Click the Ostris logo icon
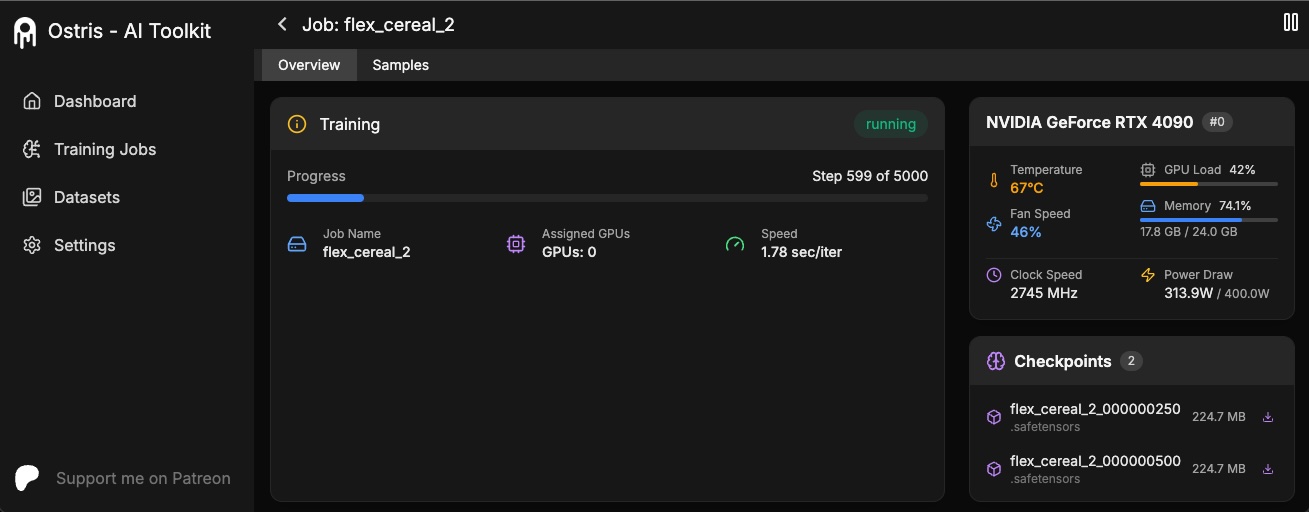Screen dimensions: 1309x512 [x=25, y=32]
